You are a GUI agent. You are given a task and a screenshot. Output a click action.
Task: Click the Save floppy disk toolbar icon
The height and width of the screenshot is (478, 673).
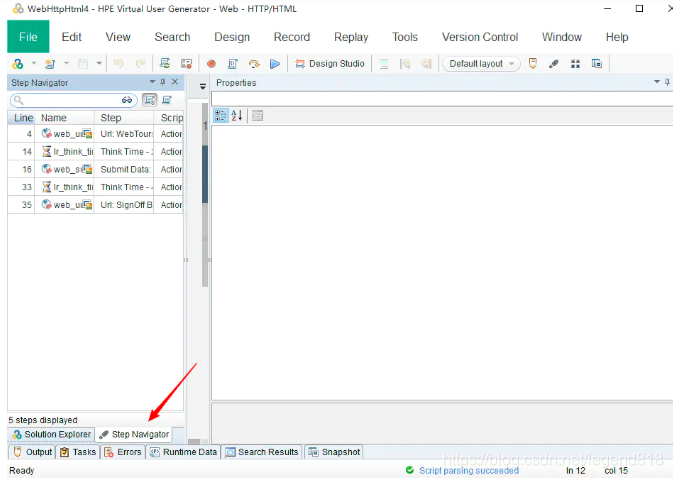tap(83, 64)
